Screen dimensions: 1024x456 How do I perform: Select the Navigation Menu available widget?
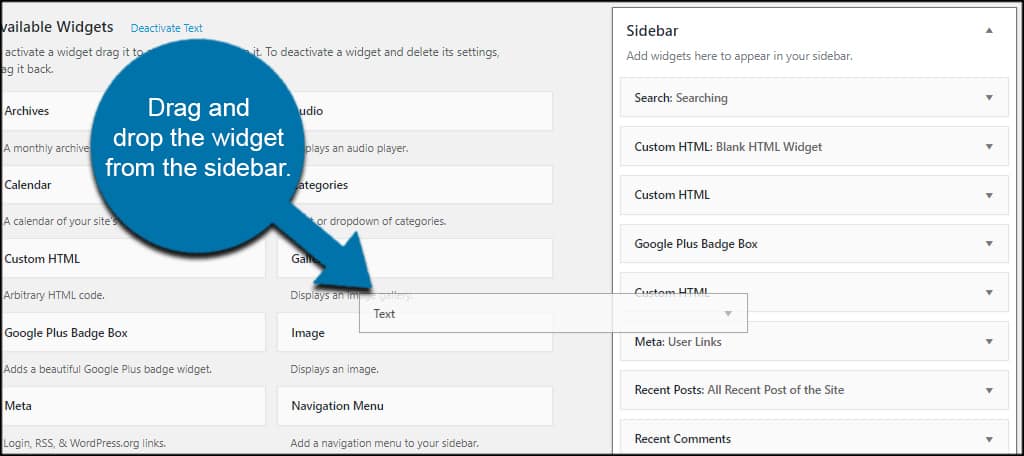point(415,406)
